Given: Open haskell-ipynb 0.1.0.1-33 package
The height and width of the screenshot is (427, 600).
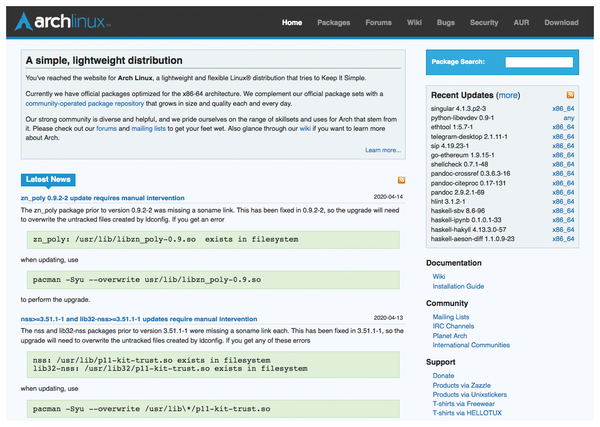Looking at the screenshot, I should [466, 220].
